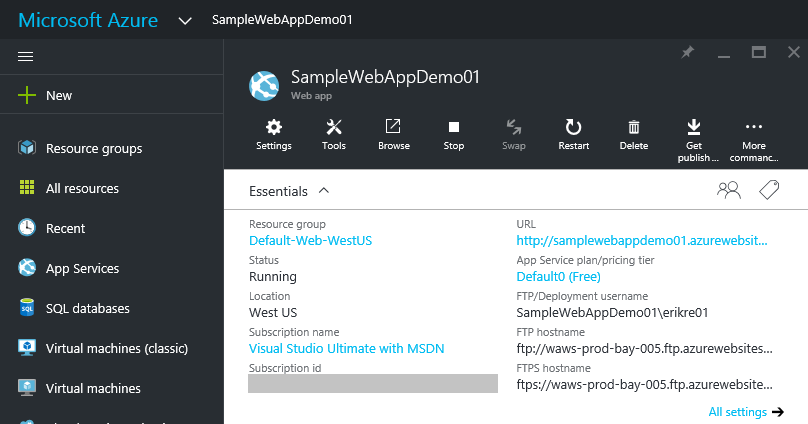
Task: Open the samplewebappdemo01 URL link
Action: (x=644, y=241)
